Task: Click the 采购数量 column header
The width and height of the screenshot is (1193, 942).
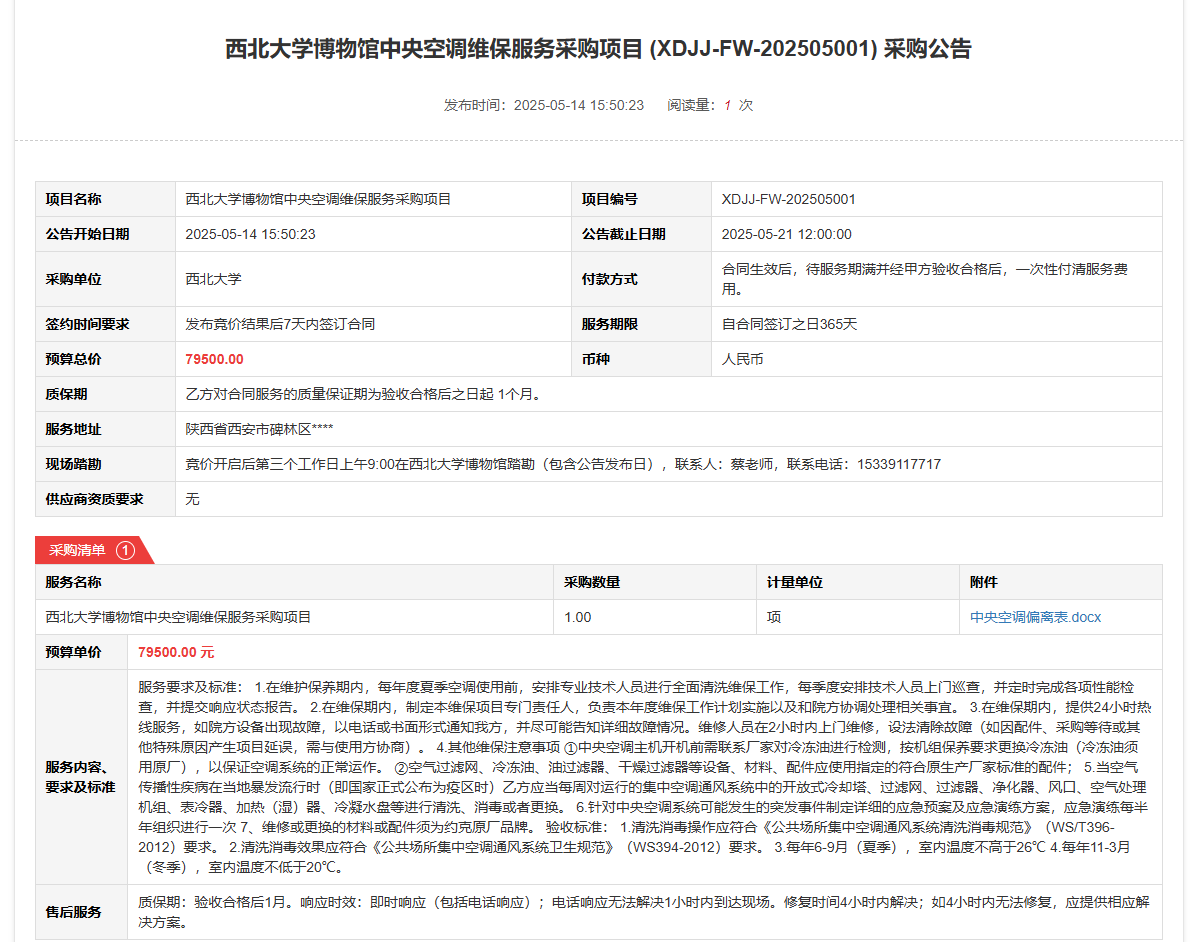Action: [x=592, y=582]
